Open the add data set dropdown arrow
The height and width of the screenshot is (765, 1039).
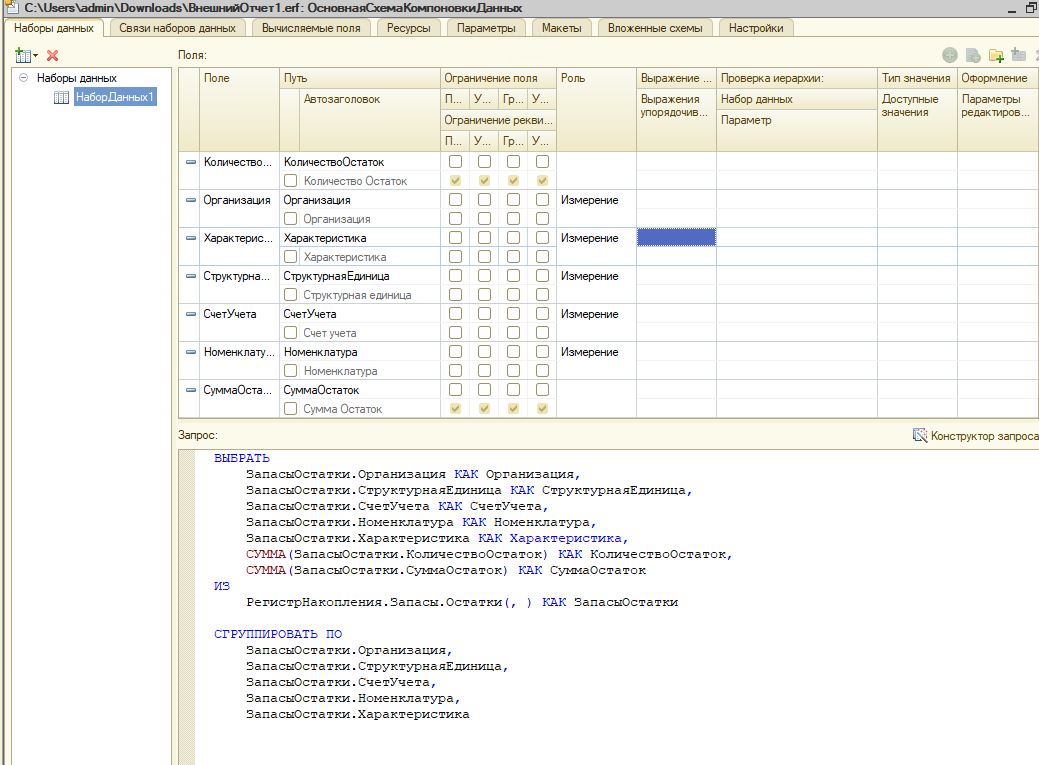coord(36,56)
